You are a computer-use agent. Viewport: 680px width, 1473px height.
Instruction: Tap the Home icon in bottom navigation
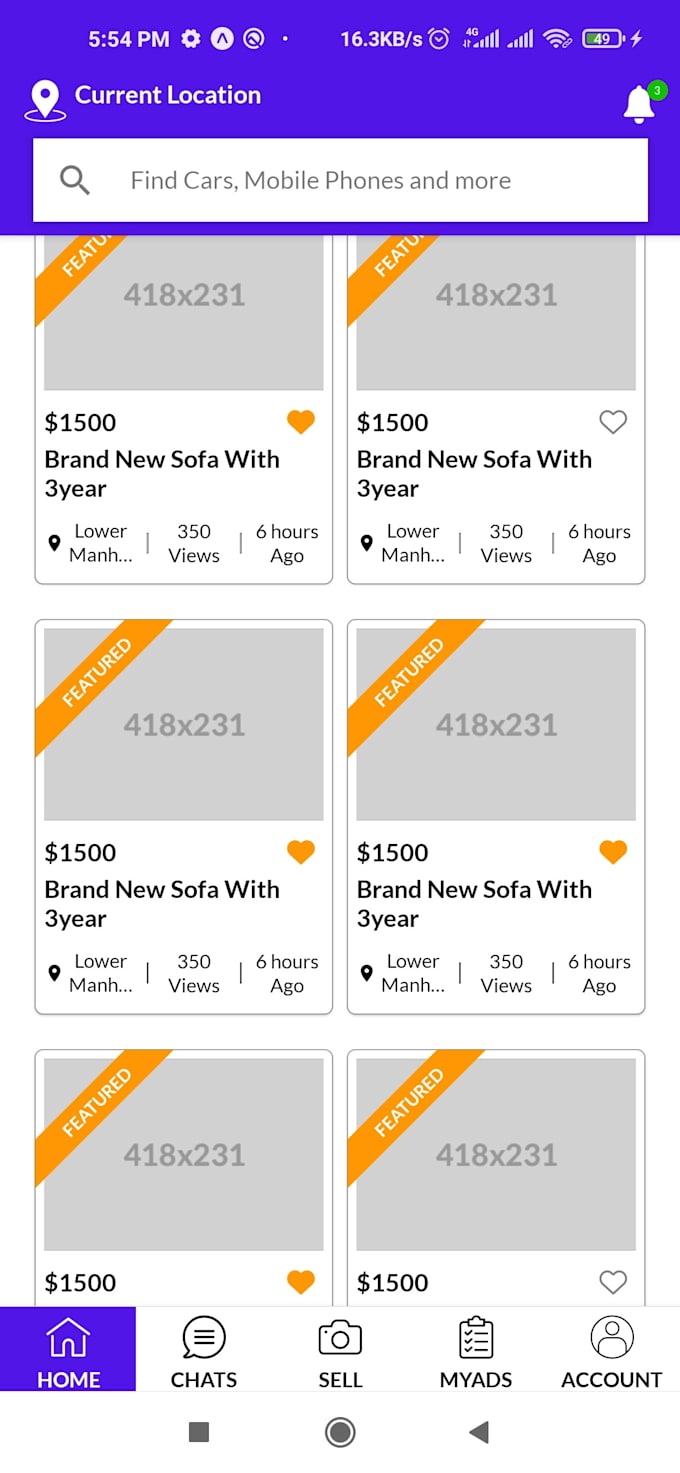(x=67, y=1337)
